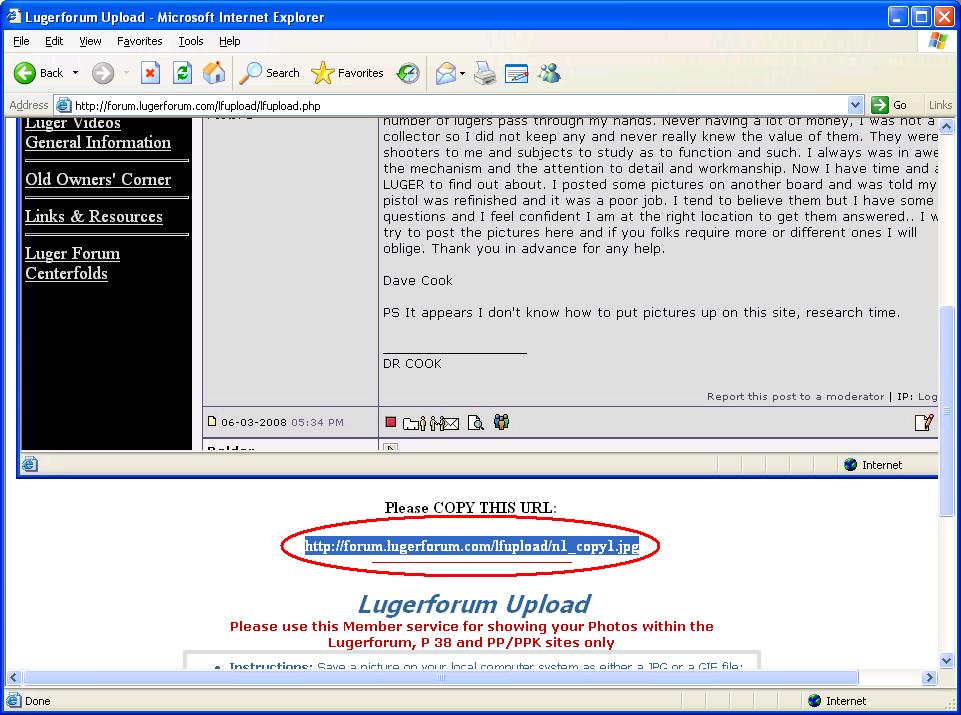Open the Tools menu
The height and width of the screenshot is (715, 961).
191,41
